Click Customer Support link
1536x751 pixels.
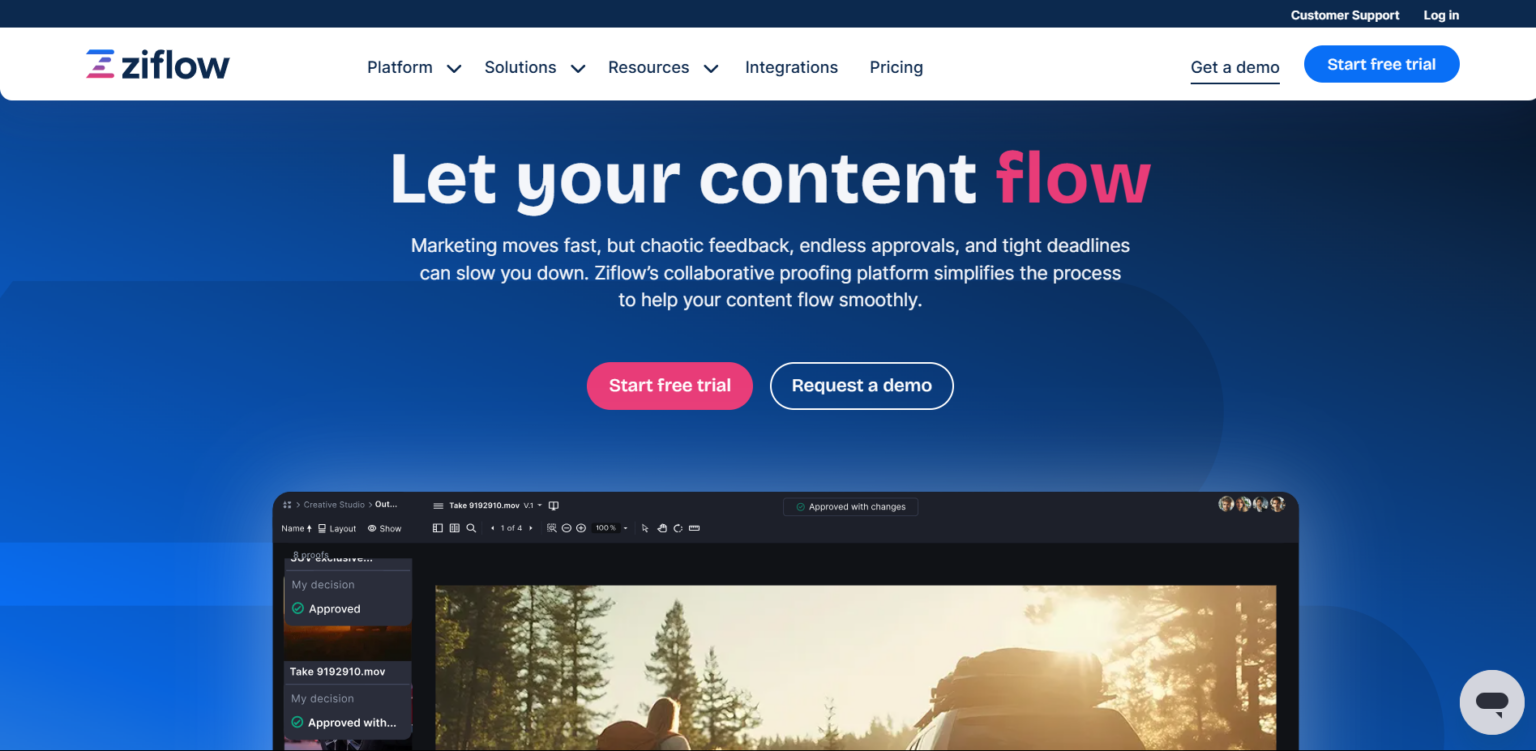tap(1345, 15)
